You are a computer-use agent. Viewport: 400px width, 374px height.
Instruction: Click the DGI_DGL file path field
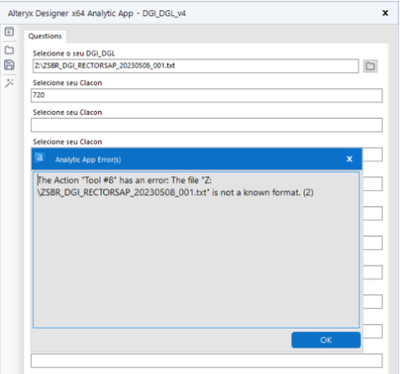click(196, 66)
